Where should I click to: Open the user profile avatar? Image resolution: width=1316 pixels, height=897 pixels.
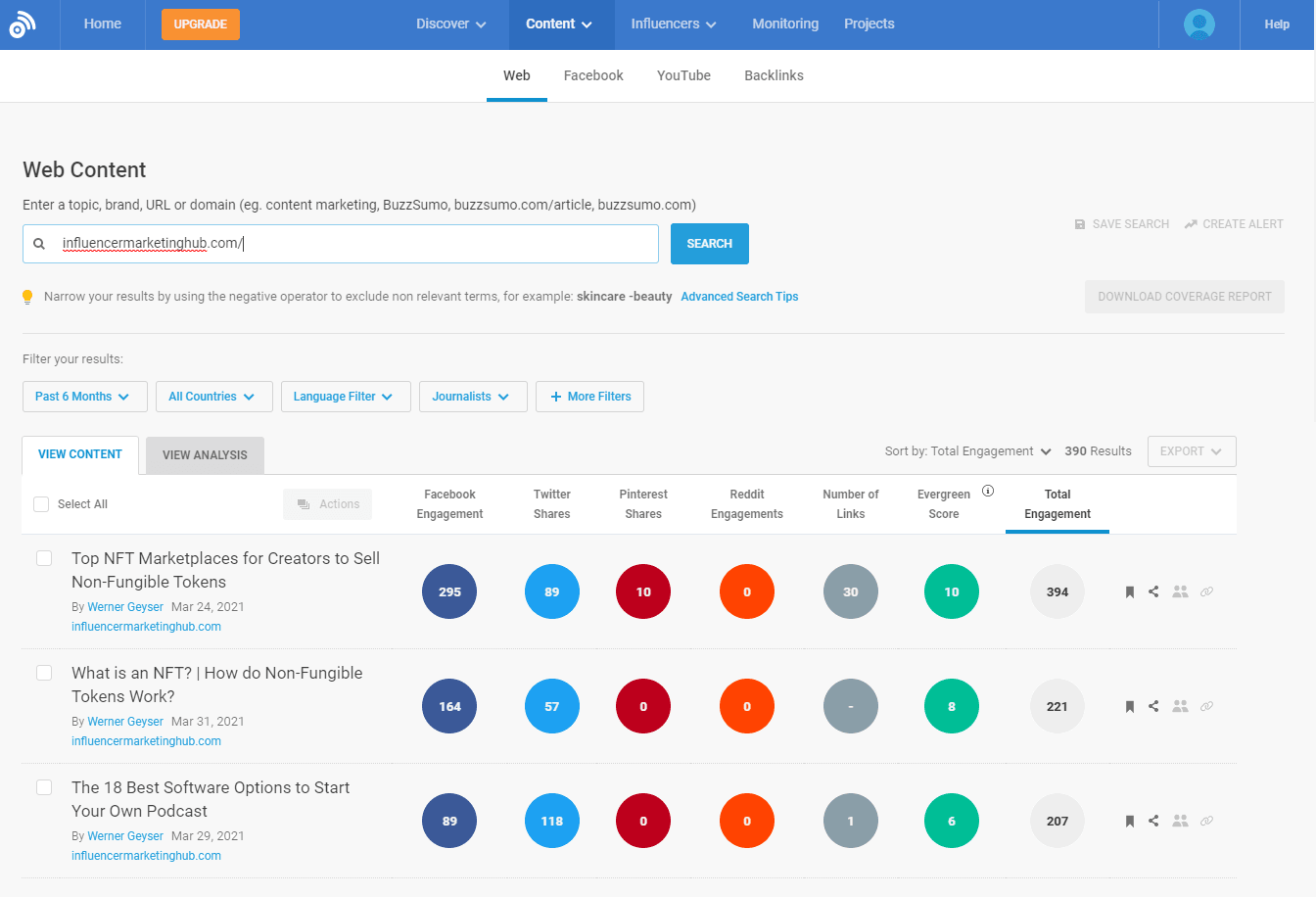click(x=1198, y=24)
